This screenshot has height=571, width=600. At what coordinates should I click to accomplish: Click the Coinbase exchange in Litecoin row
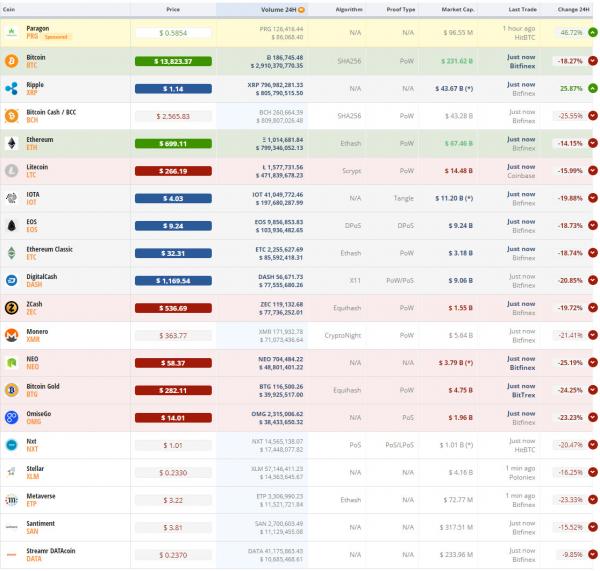(521, 176)
